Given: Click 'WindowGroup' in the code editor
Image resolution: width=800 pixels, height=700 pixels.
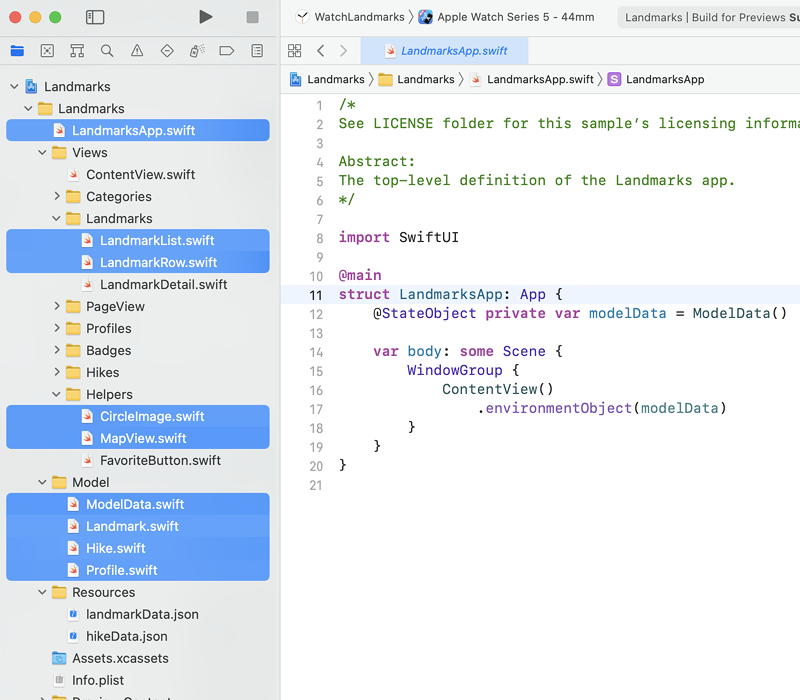Looking at the screenshot, I should click(455, 370).
